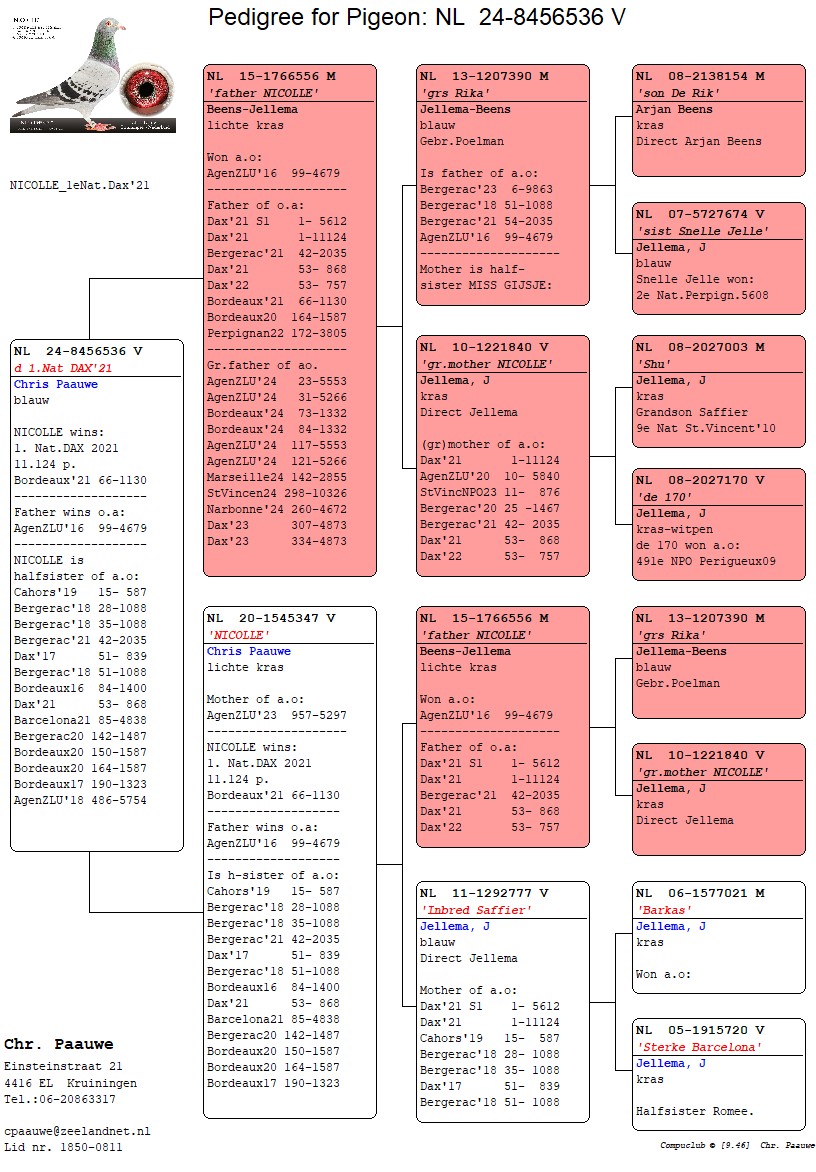Click ring number NL 20-1545347 V

271,618
